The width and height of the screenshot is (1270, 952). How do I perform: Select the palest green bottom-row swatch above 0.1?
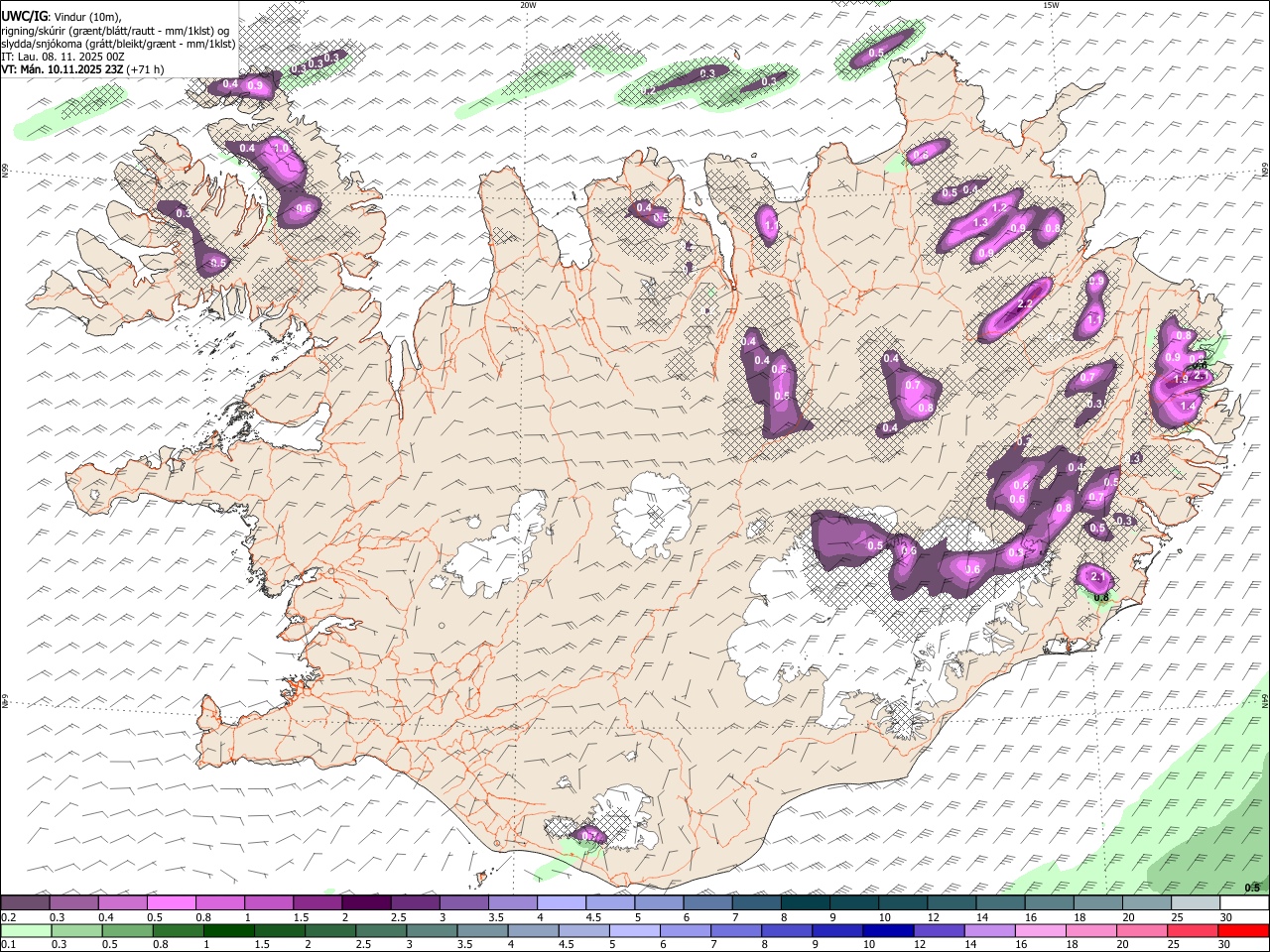[x=25, y=931]
